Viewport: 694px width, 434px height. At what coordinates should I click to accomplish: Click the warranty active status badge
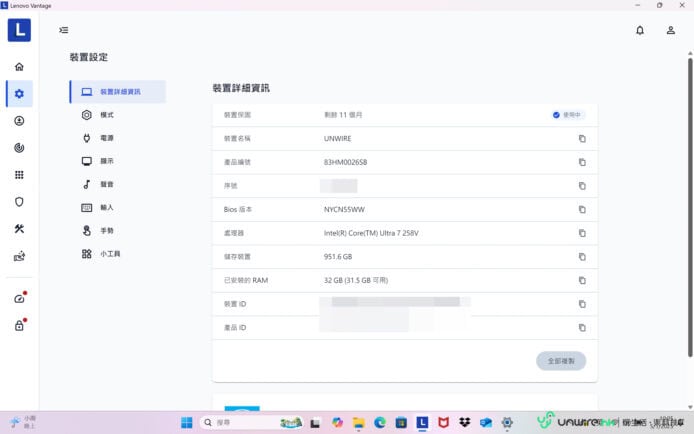click(x=567, y=115)
